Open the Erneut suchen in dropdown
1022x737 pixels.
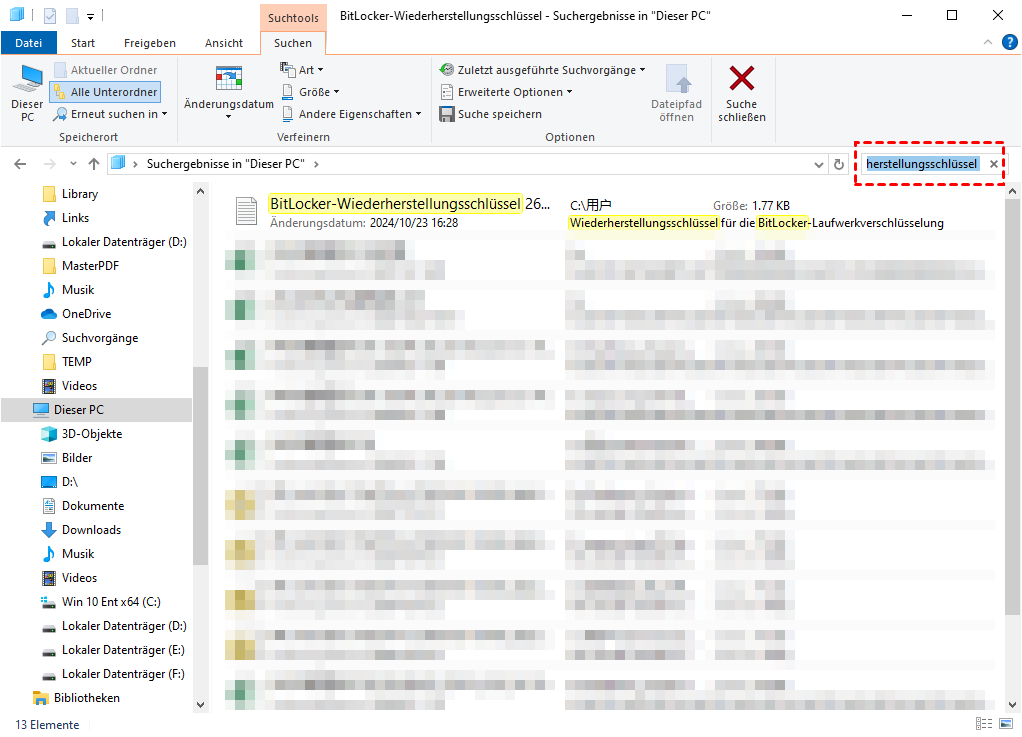coord(111,114)
